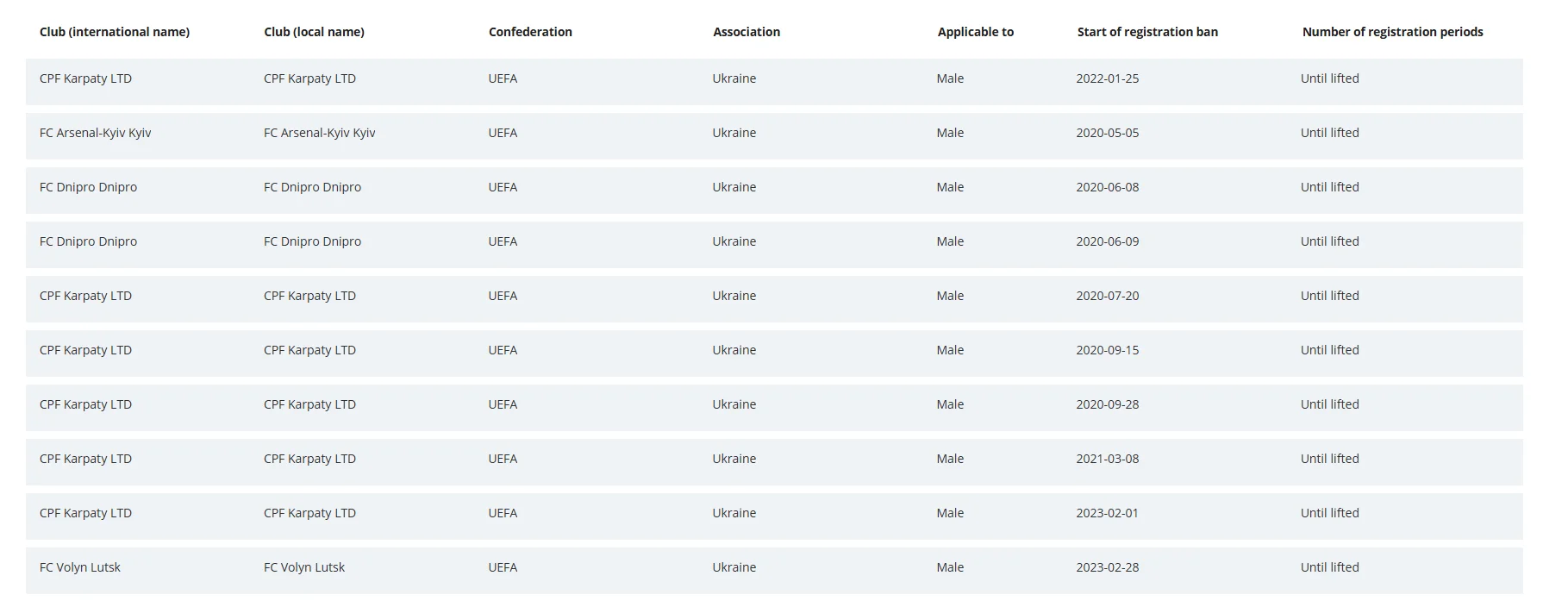Click the 2020-09-28 date cell
The image size is (1568, 607).
click(1107, 404)
